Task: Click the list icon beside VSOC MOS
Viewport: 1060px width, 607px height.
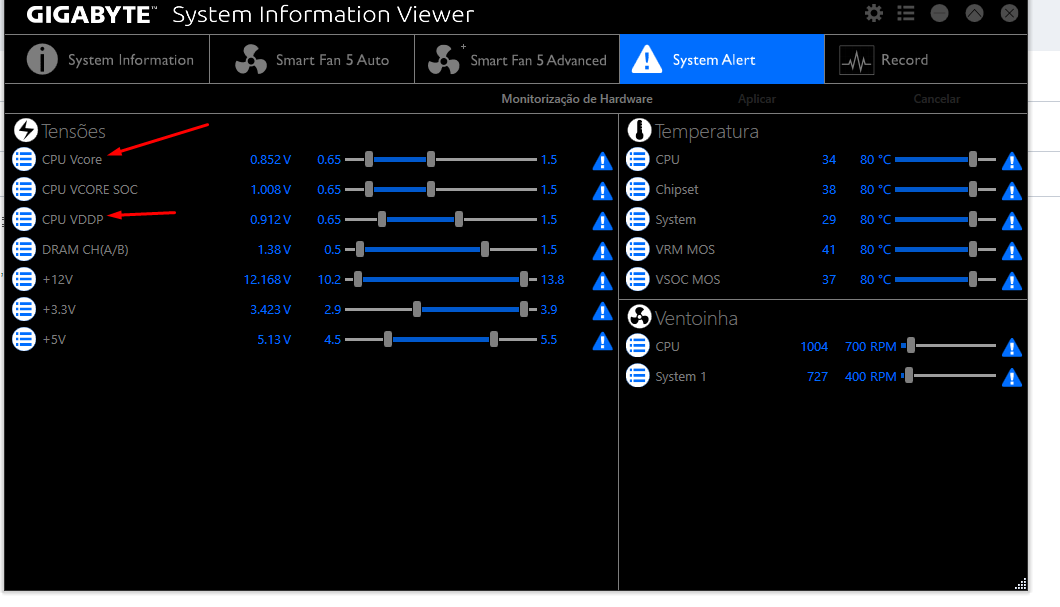Action: 637,279
